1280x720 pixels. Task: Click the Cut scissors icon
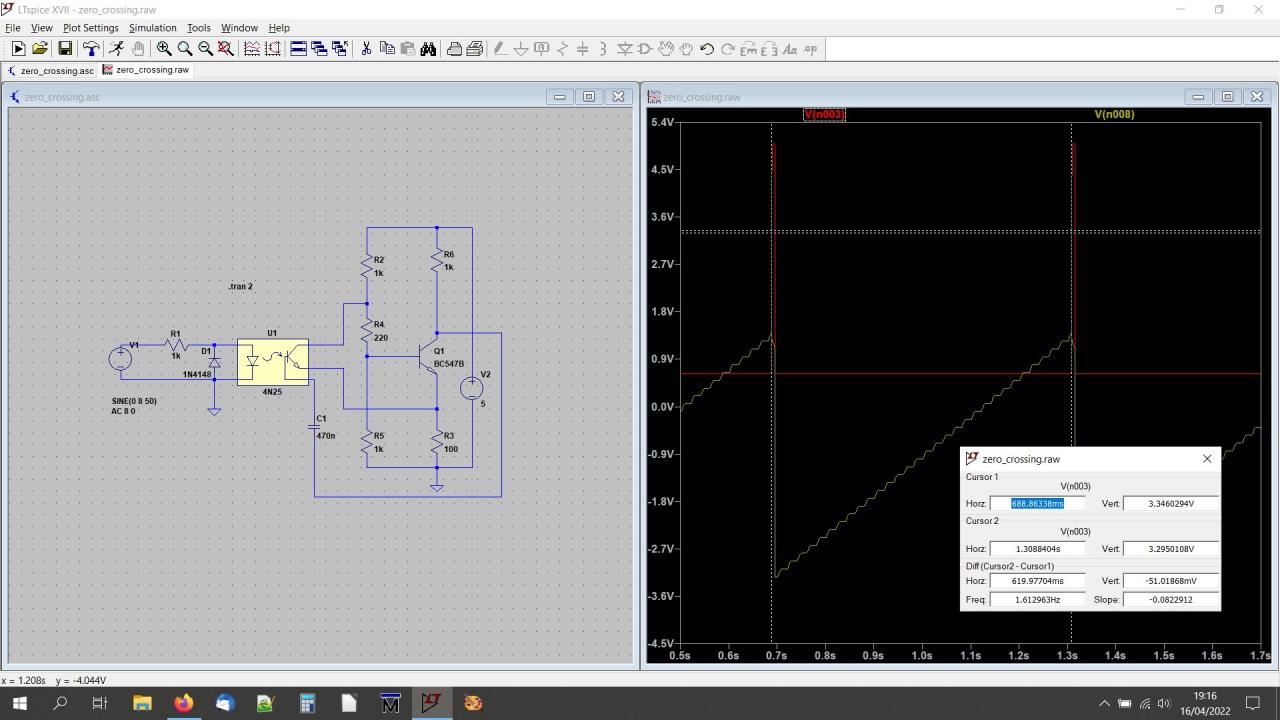coord(366,48)
